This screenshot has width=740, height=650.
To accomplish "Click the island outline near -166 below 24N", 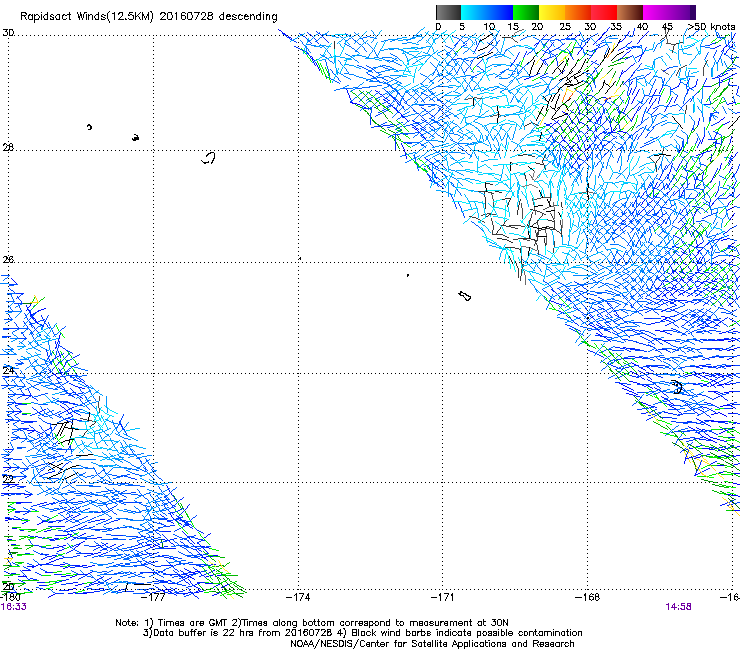I will [x=677, y=388].
